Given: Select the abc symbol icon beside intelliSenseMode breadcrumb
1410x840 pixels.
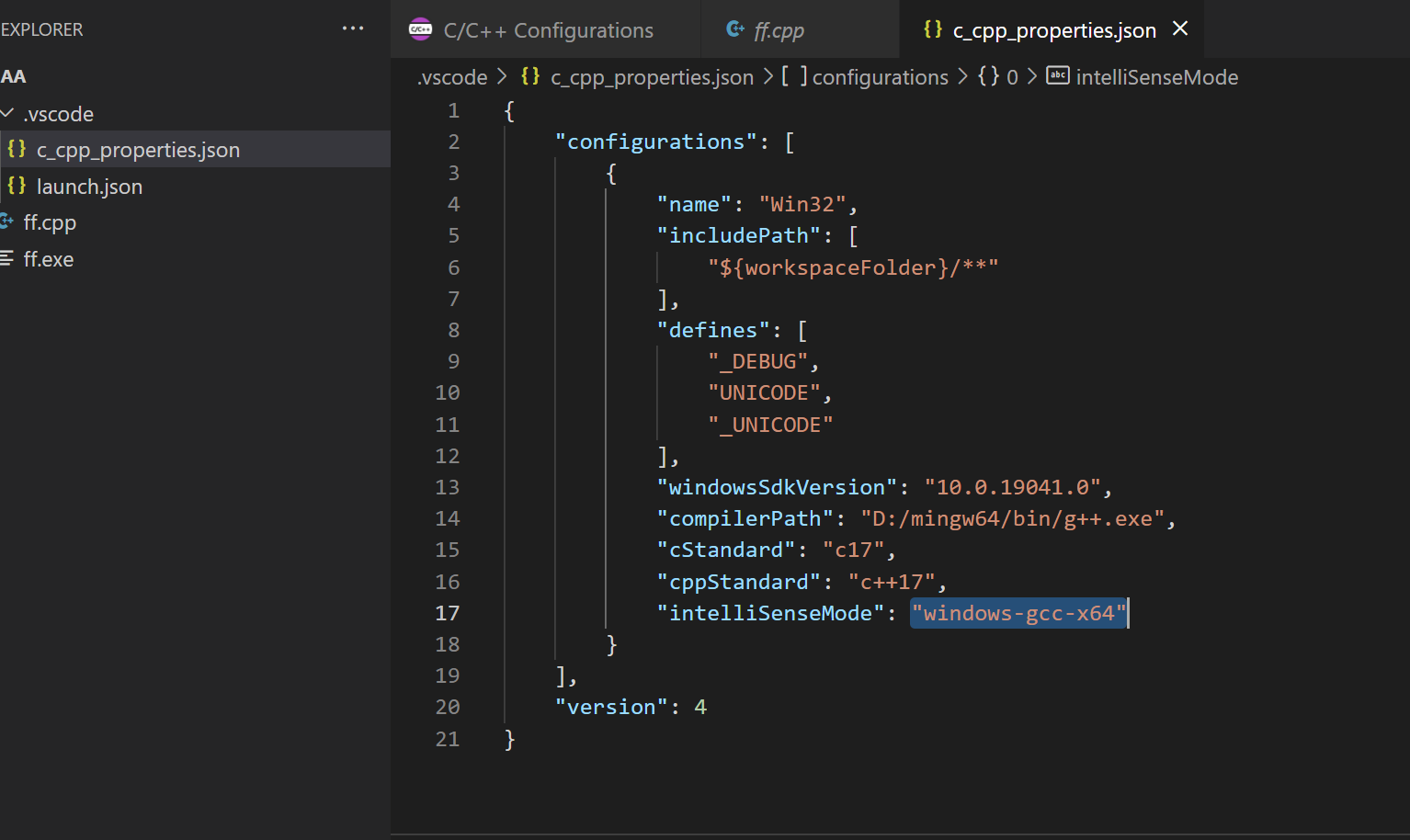Looking at the screenshot, I should [x=1058, y=76].
